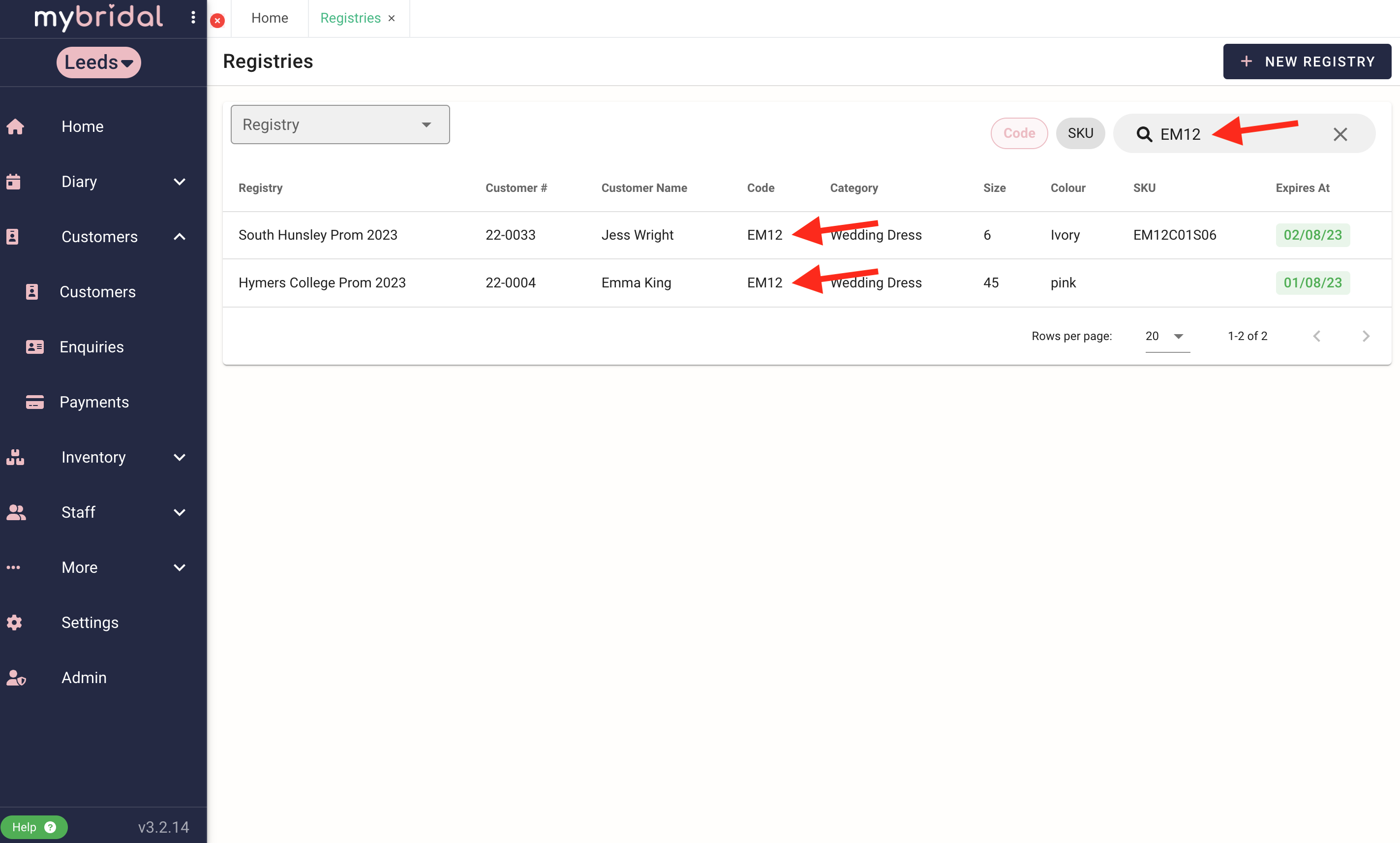Click the Customers section badge icon
This screenshot has width=1400, height=843.
[12, 236]
